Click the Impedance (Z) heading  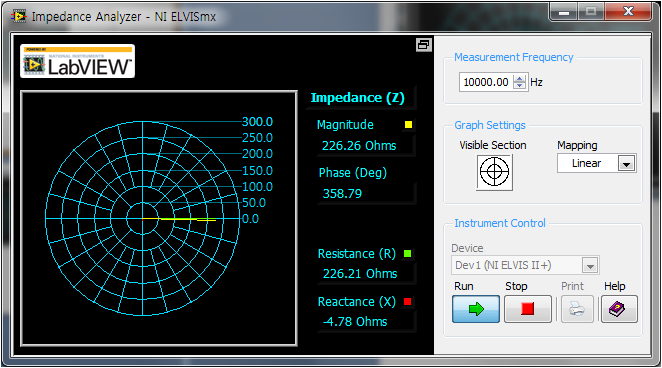358,98
